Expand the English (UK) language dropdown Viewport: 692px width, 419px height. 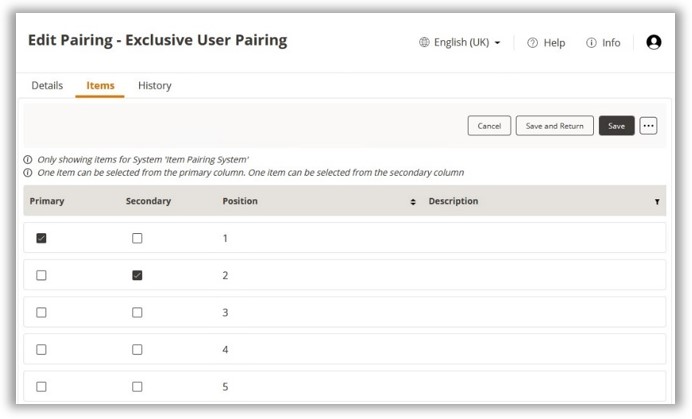pyautogui.click(x=459, y=42)
